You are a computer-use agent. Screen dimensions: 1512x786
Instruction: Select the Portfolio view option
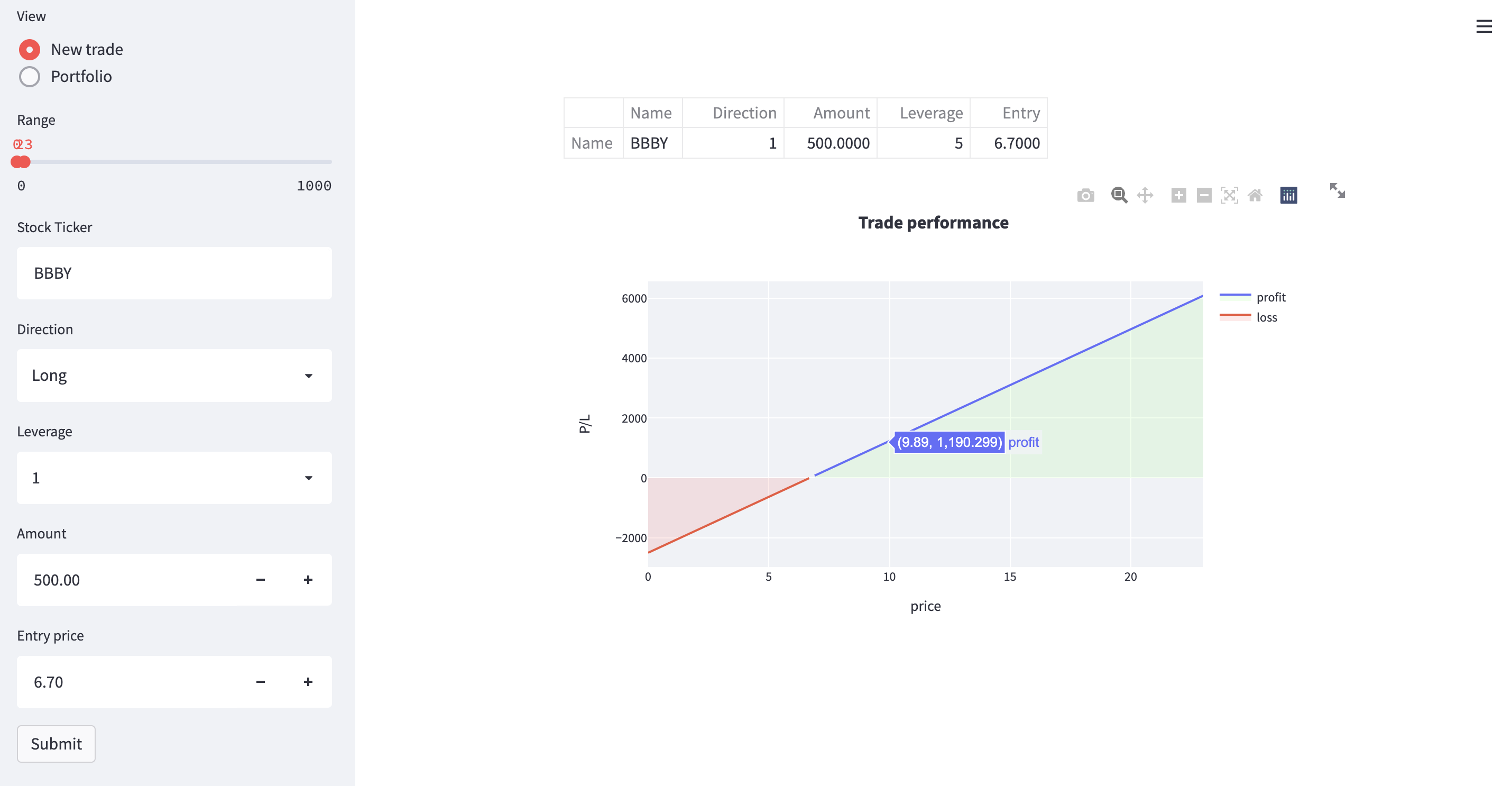pos(30,76)
